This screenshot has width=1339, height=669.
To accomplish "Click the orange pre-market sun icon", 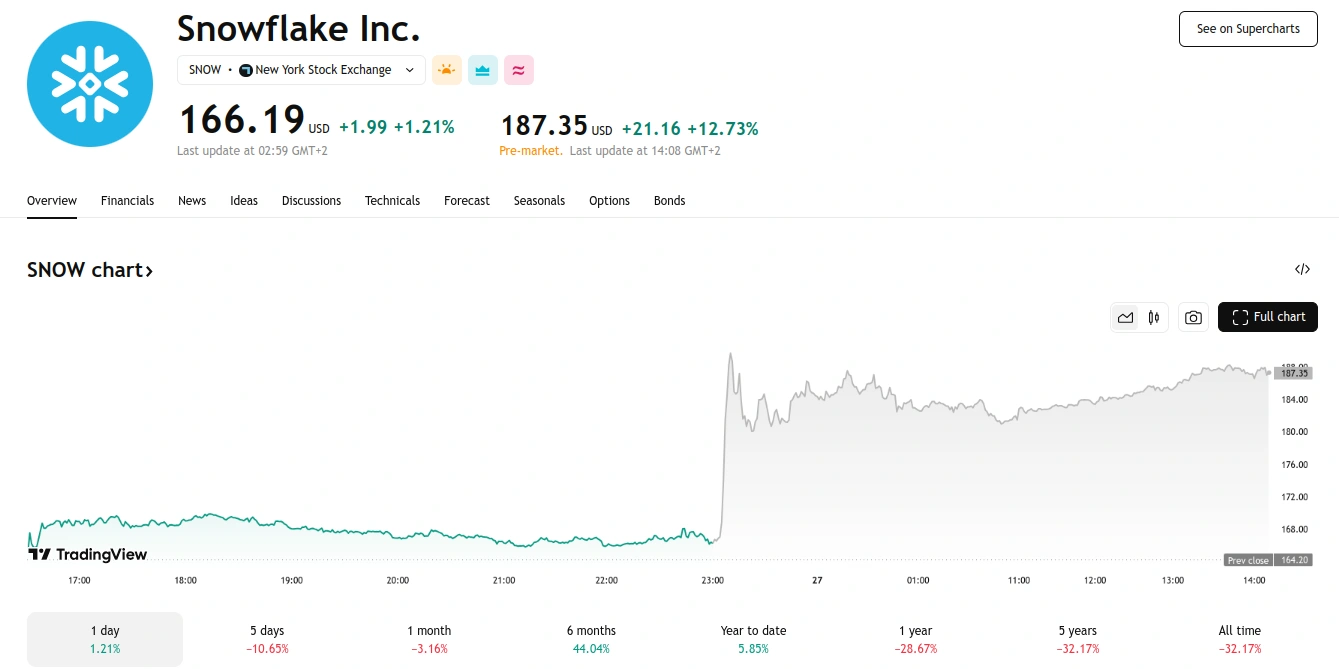I will (447, 70).
